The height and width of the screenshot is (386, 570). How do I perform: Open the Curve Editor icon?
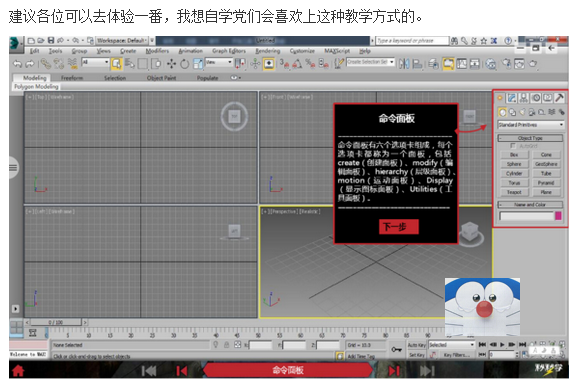point(462,64)
